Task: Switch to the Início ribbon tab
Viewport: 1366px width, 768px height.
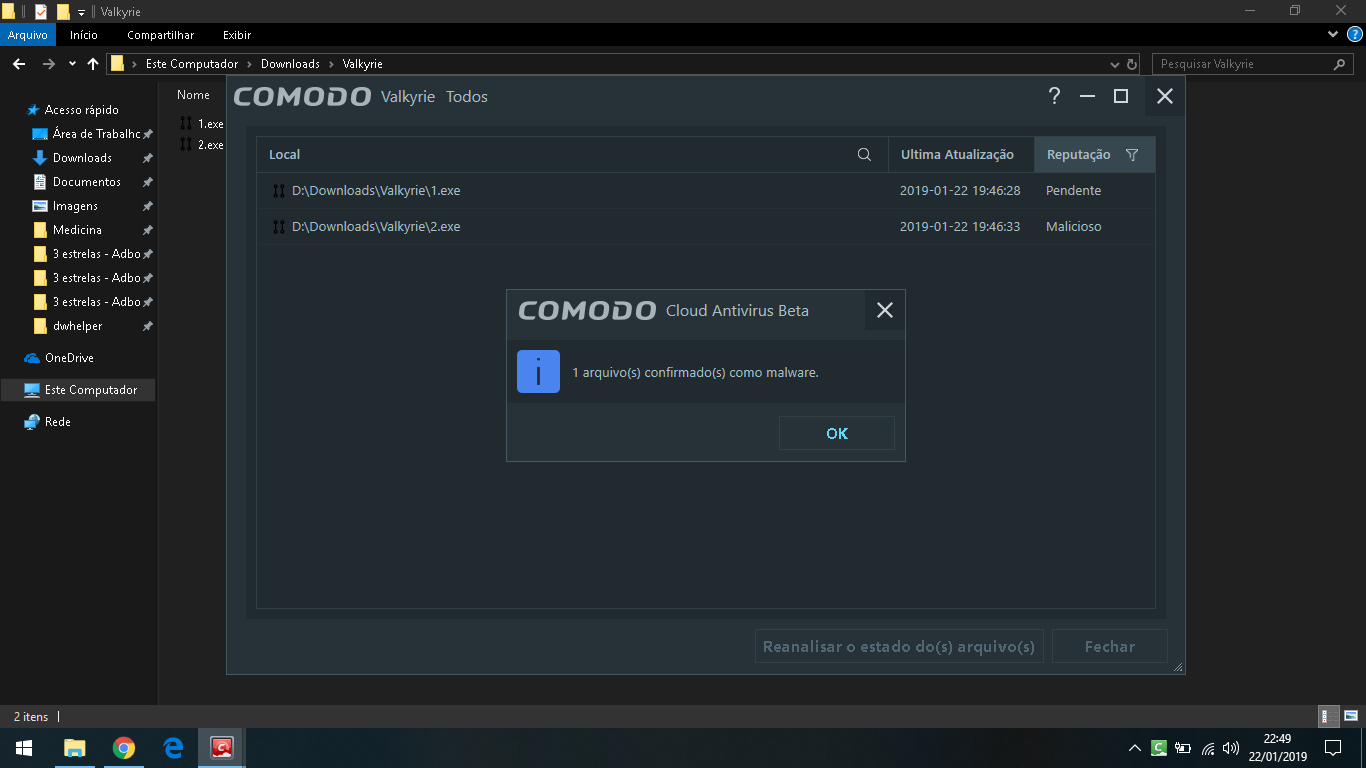Action: coord(84,35)
